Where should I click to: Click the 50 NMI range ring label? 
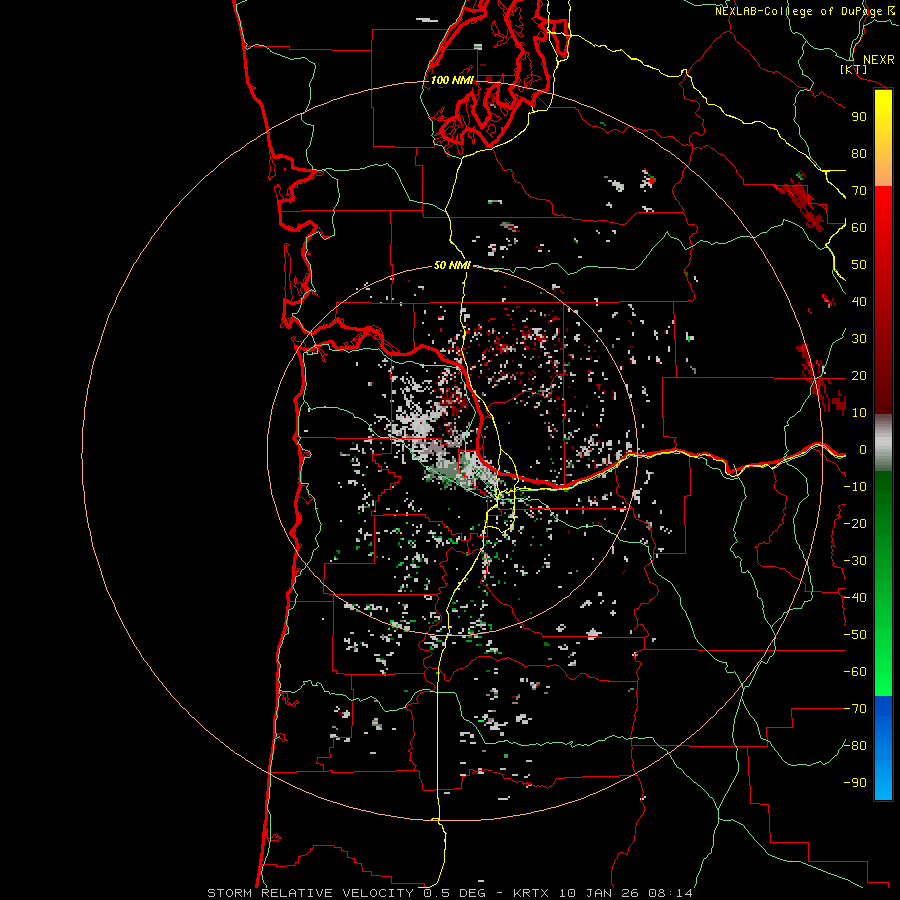452,265
